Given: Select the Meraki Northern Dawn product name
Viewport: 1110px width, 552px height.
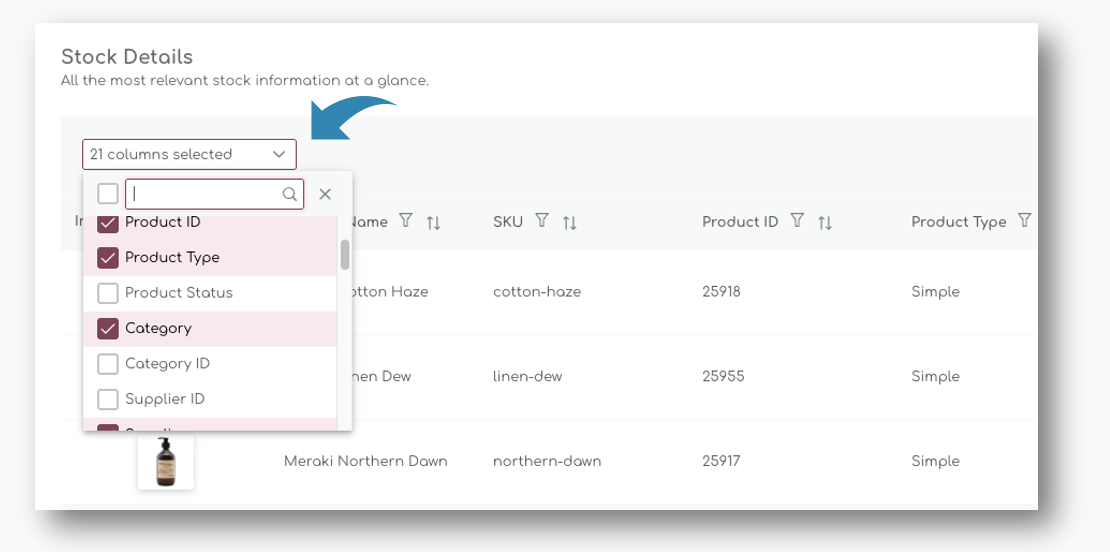Looking at the screenshot, I should click(x=365, y=461).
